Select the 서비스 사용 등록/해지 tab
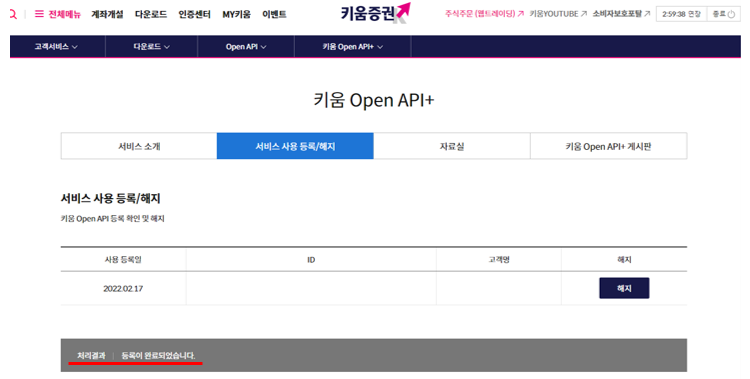750x379 pixels. [x=295, y=146]
